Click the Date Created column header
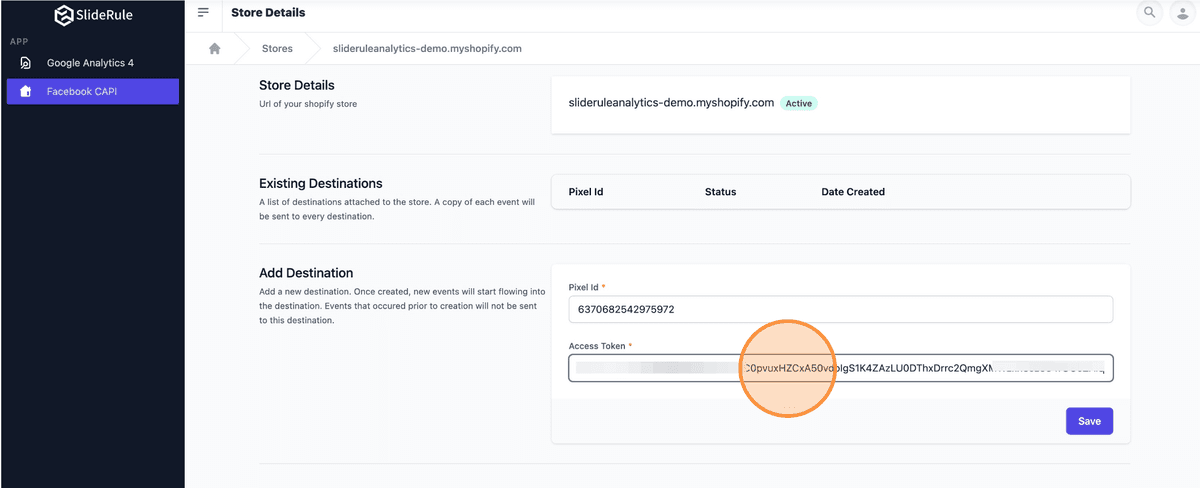The image size is (1200, 488). [853, 192]
